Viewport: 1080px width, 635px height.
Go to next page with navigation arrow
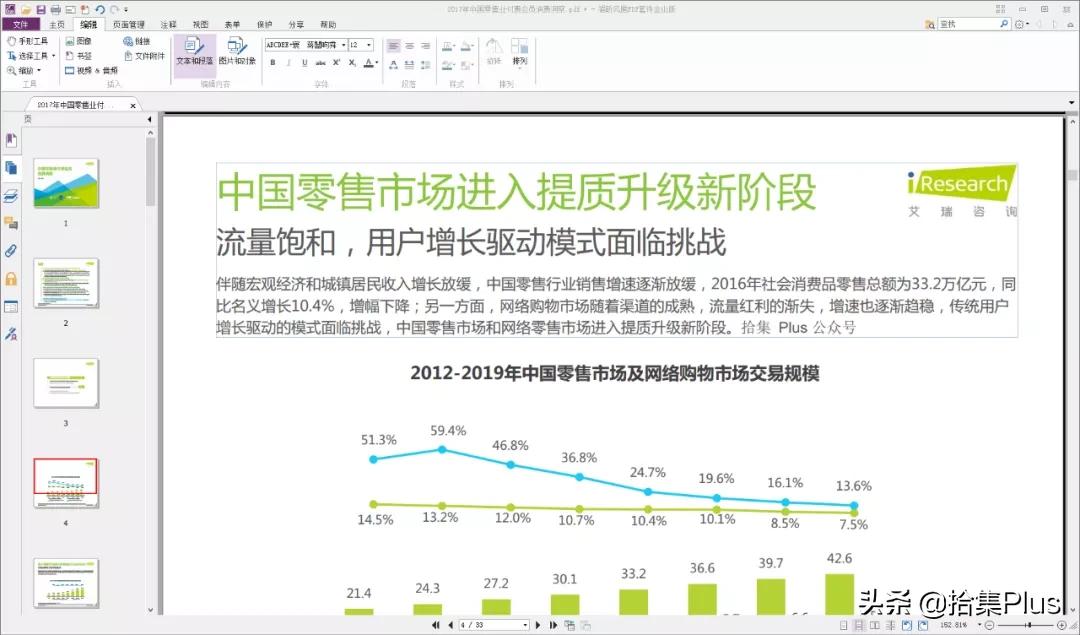540,624
